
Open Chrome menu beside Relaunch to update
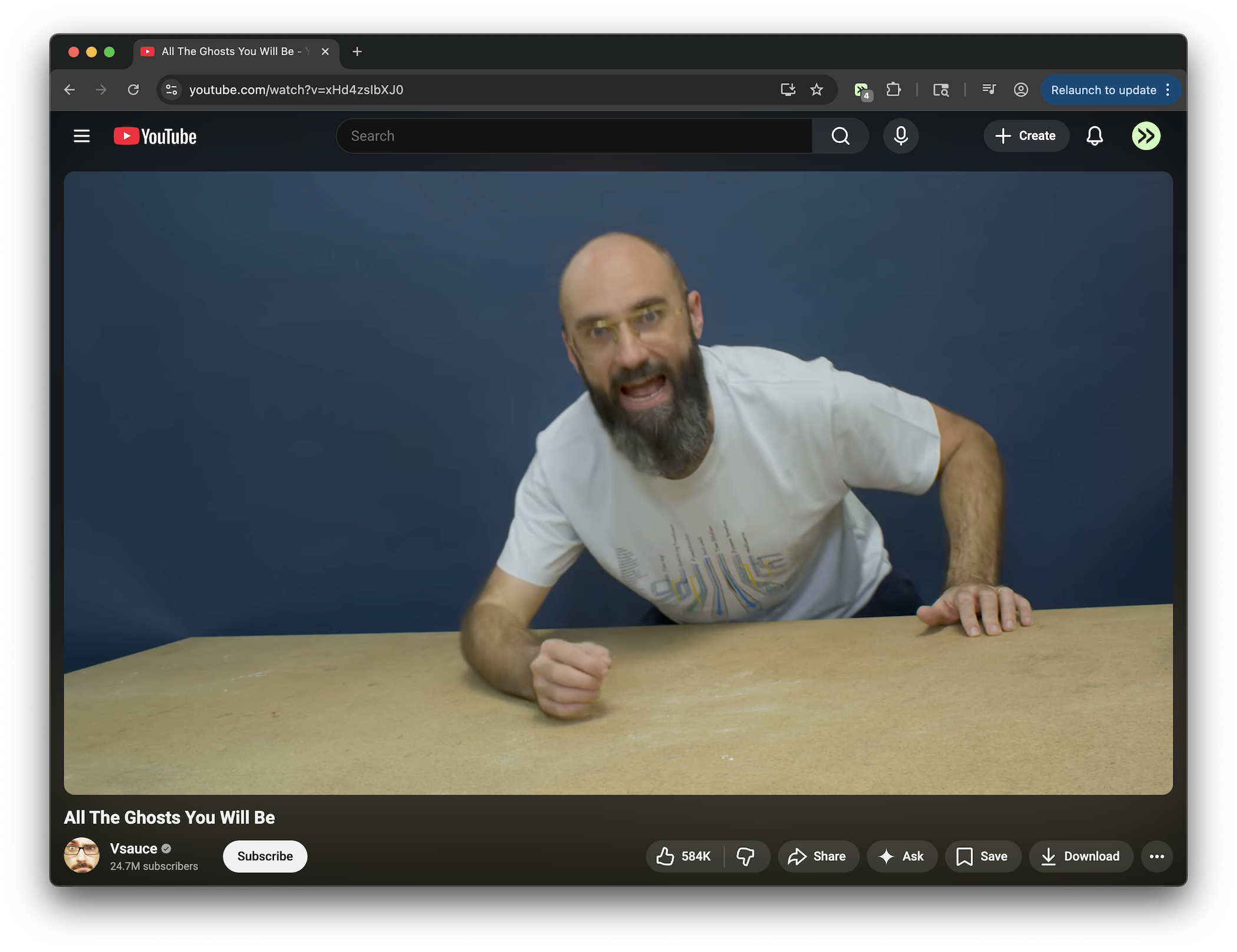coord(1167,89)
